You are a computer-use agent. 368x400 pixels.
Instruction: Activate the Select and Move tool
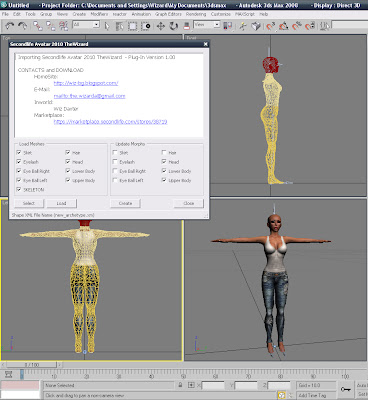tap(161, 26)
